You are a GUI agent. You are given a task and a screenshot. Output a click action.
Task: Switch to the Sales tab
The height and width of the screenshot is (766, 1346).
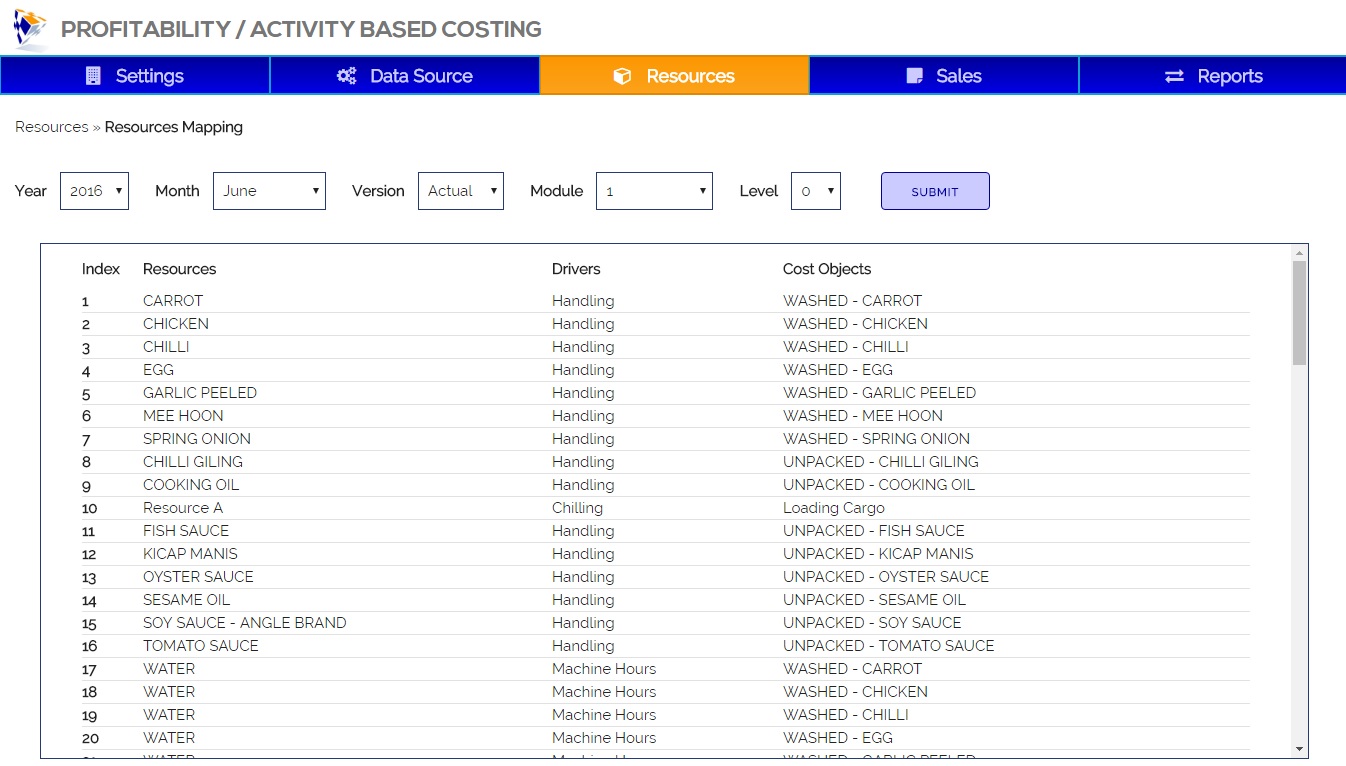click(944, 76)
